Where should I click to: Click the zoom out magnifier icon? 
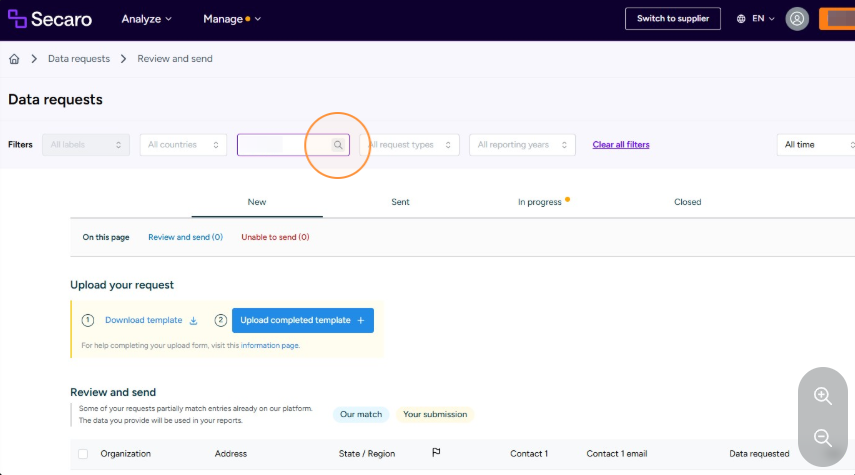[x=822, y=437]
